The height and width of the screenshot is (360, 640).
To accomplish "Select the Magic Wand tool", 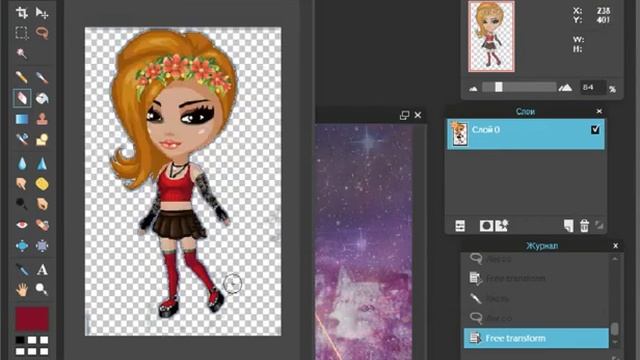I will (22, 53).
